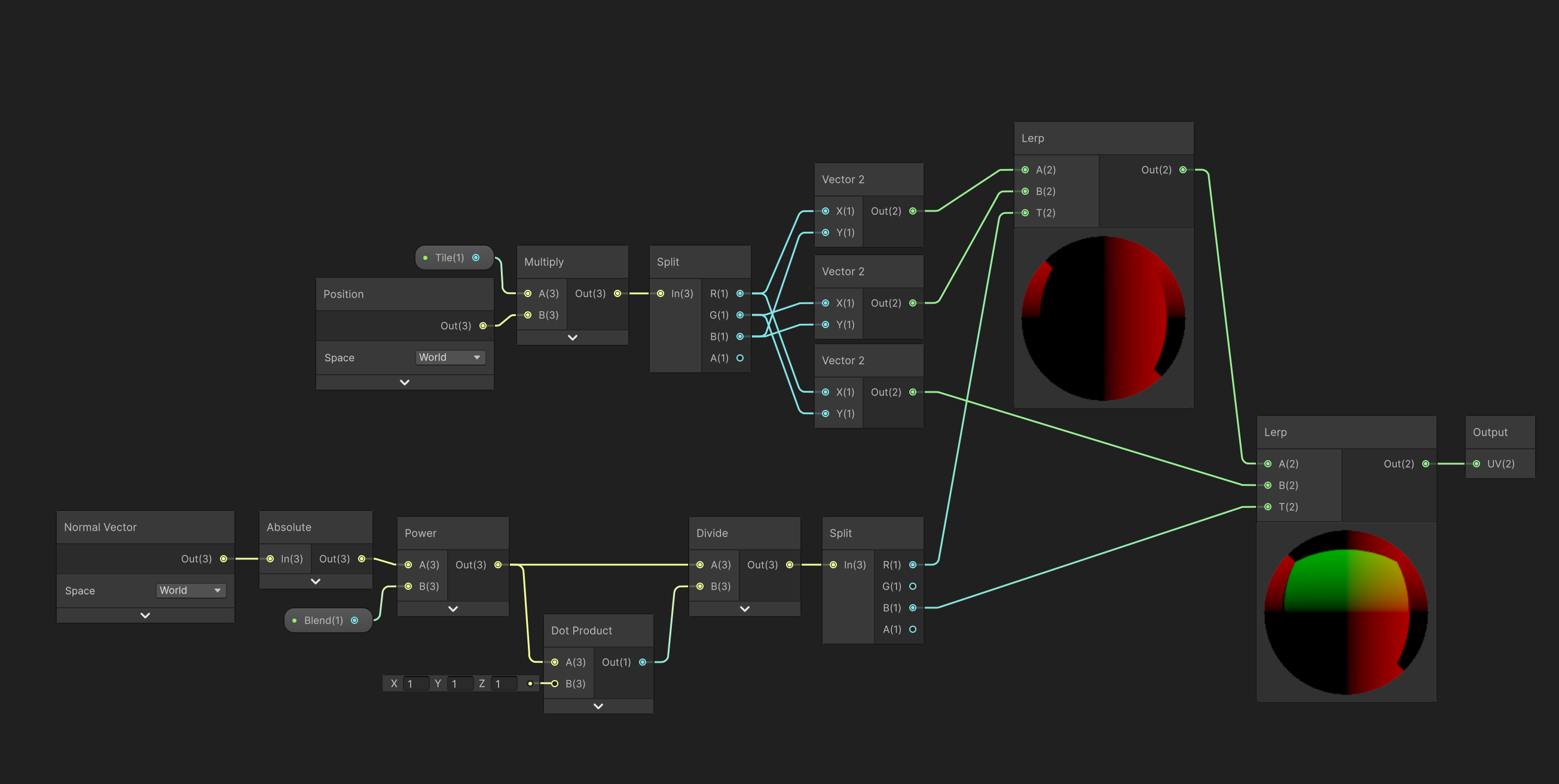Screen dimensions: 1559x784
Task: Click the T(2) input port on upper Lerp node
Action: (1025, 213)
